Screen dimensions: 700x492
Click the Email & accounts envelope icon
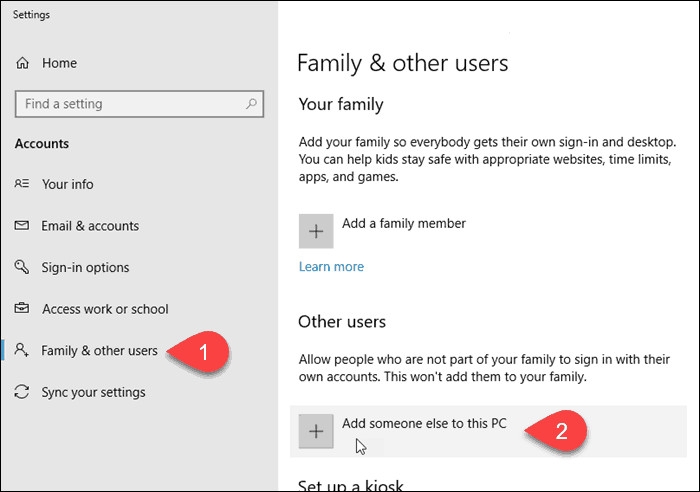[x=23, y=226]
